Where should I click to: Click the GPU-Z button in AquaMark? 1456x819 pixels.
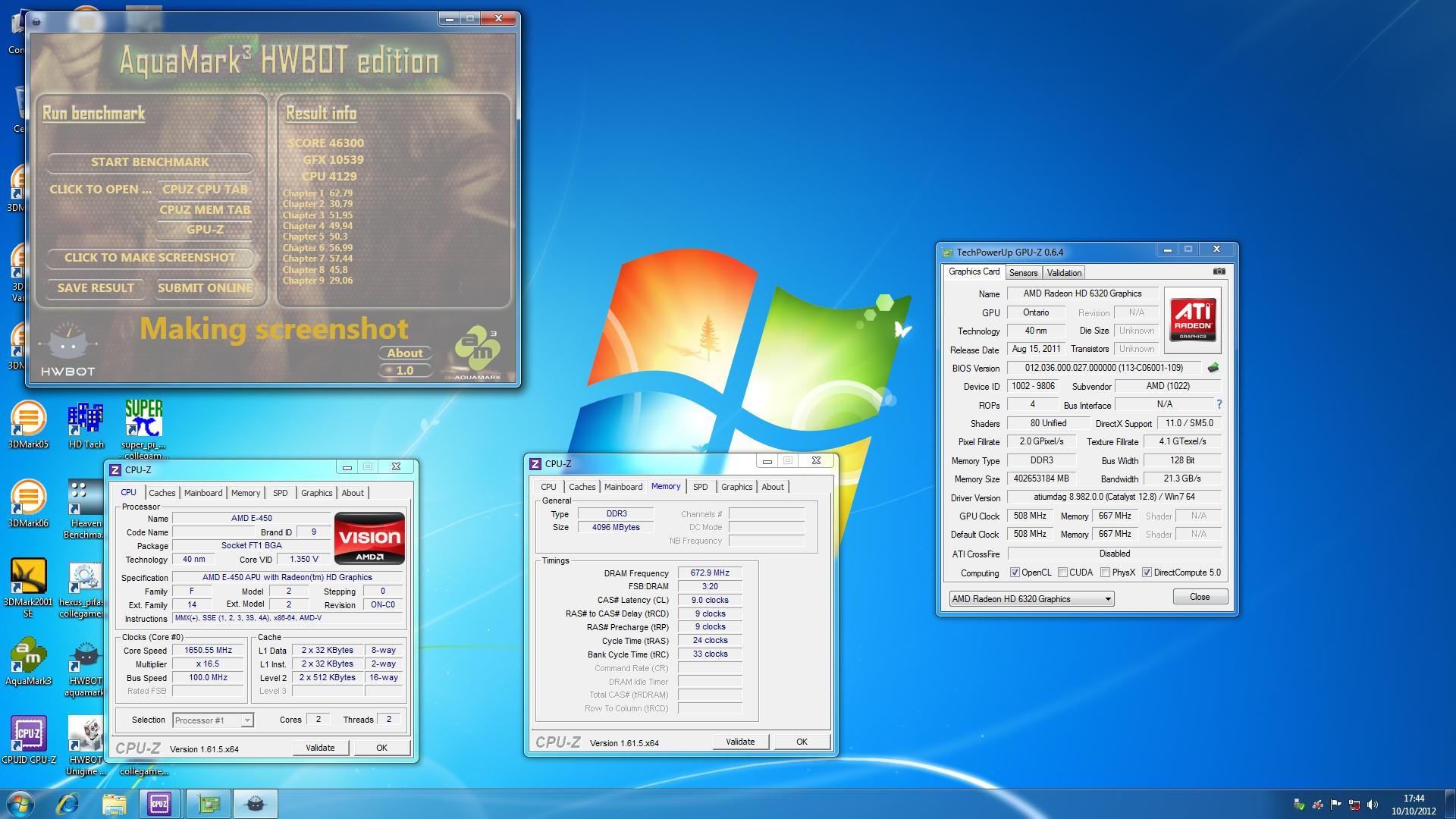[205, 230]
